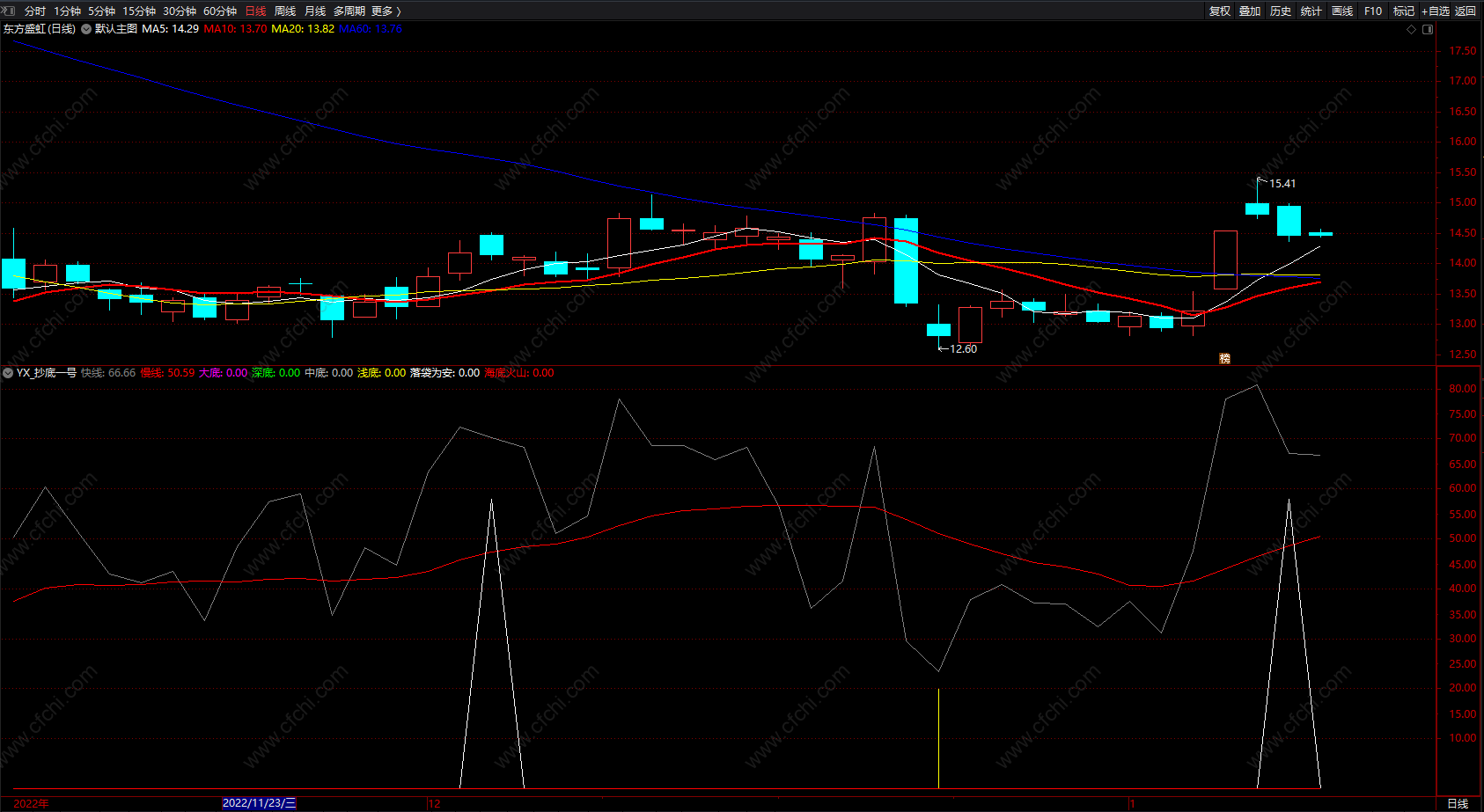
Task: Click the 中底: 0.00 value
Action: 329,373
